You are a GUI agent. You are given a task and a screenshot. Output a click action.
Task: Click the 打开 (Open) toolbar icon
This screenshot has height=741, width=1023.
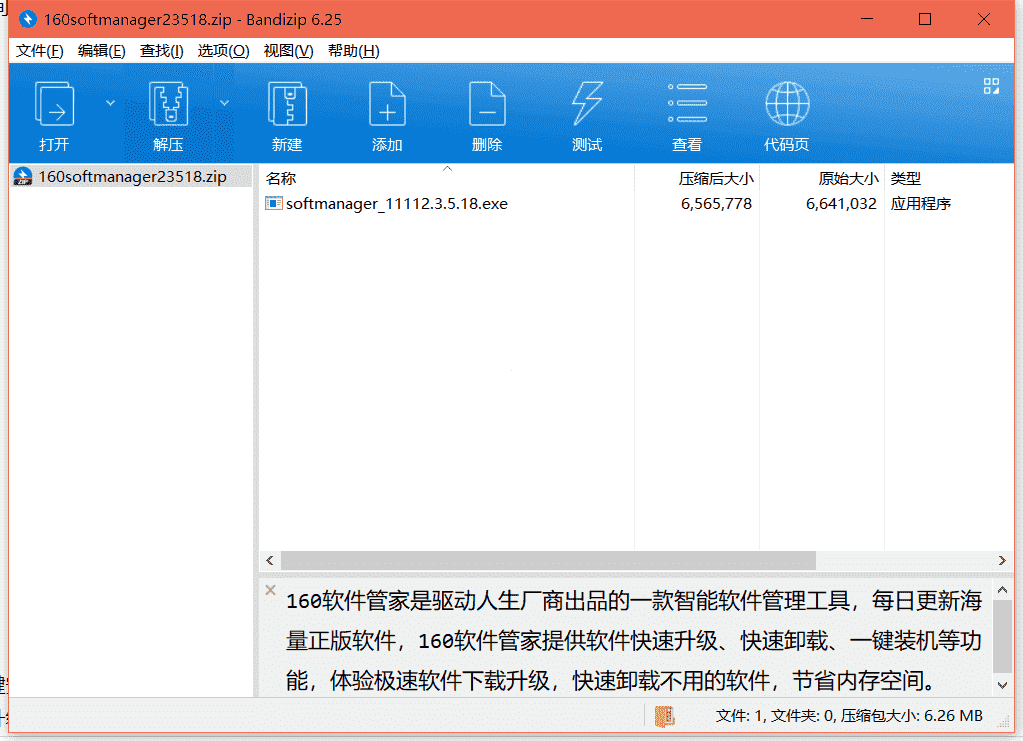pyautogui.click(x=54, y=104)
